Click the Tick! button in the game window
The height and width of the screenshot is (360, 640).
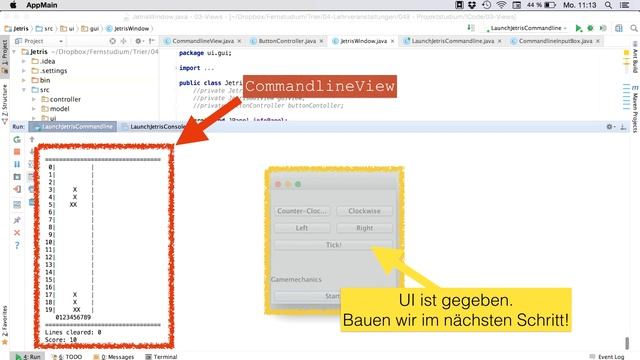click(333, 245)
